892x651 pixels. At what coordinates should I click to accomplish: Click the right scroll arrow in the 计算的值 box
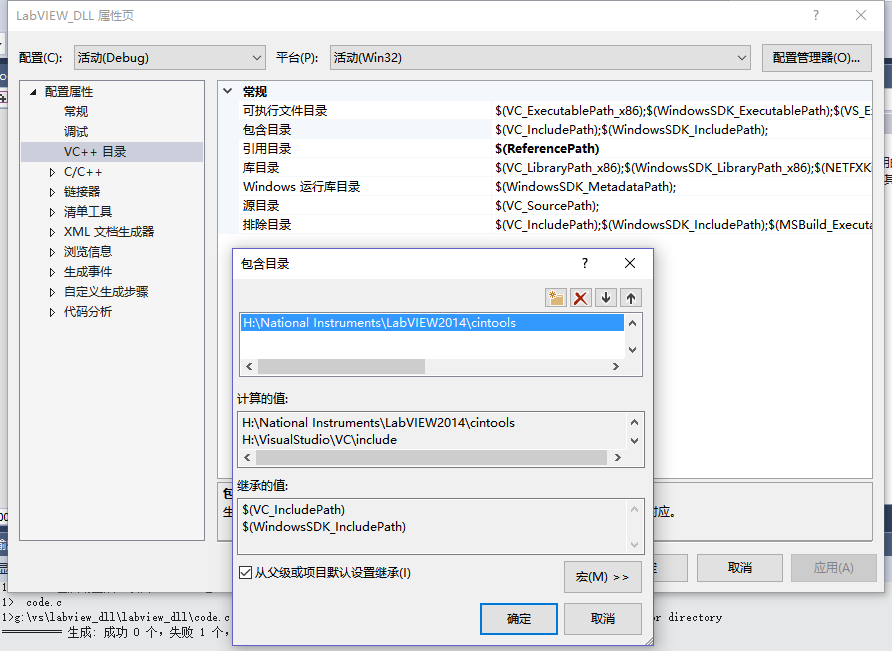pos(618,458)
